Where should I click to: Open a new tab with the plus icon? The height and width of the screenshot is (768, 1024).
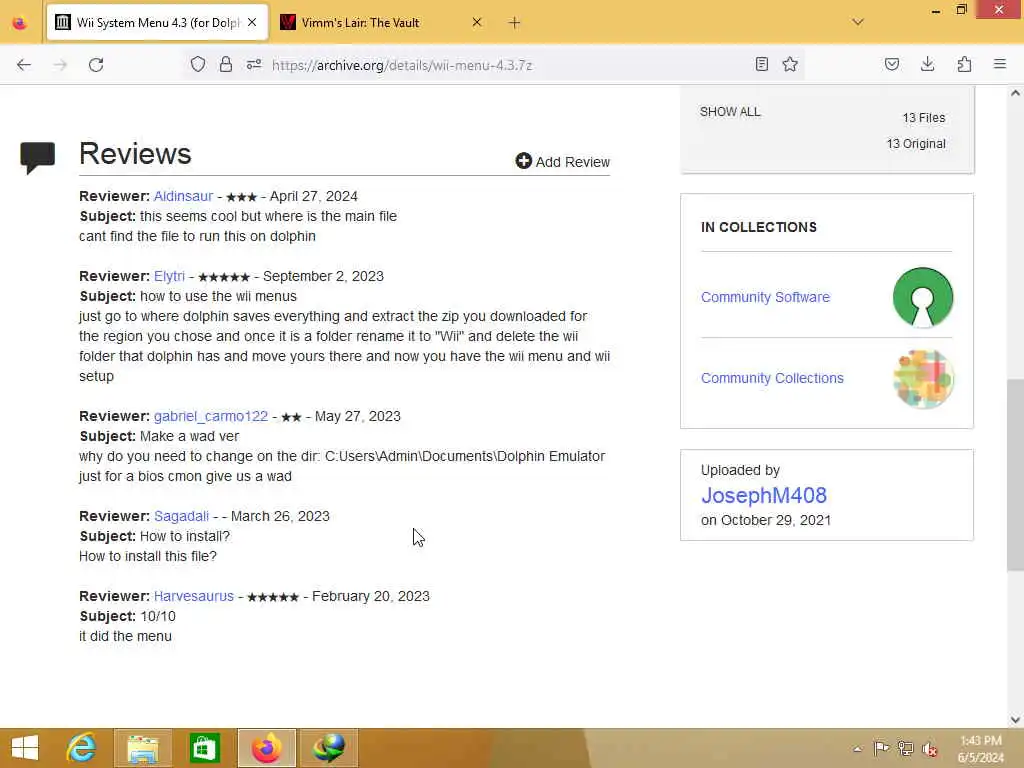tap(515, 23)
